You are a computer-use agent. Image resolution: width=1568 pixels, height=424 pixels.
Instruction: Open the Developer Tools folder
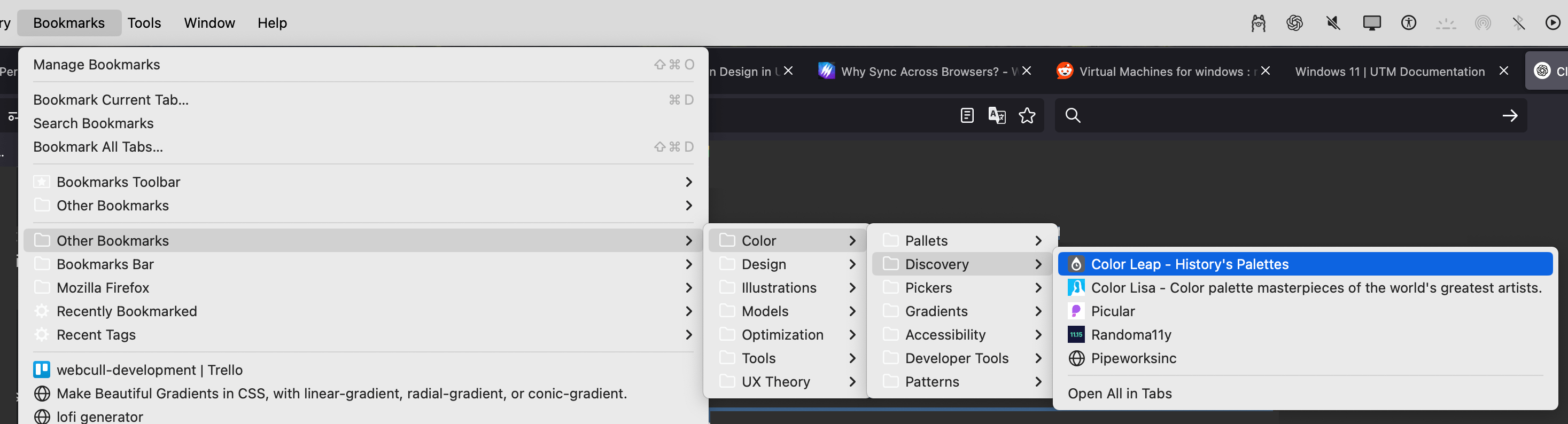[x=962, y=358]
